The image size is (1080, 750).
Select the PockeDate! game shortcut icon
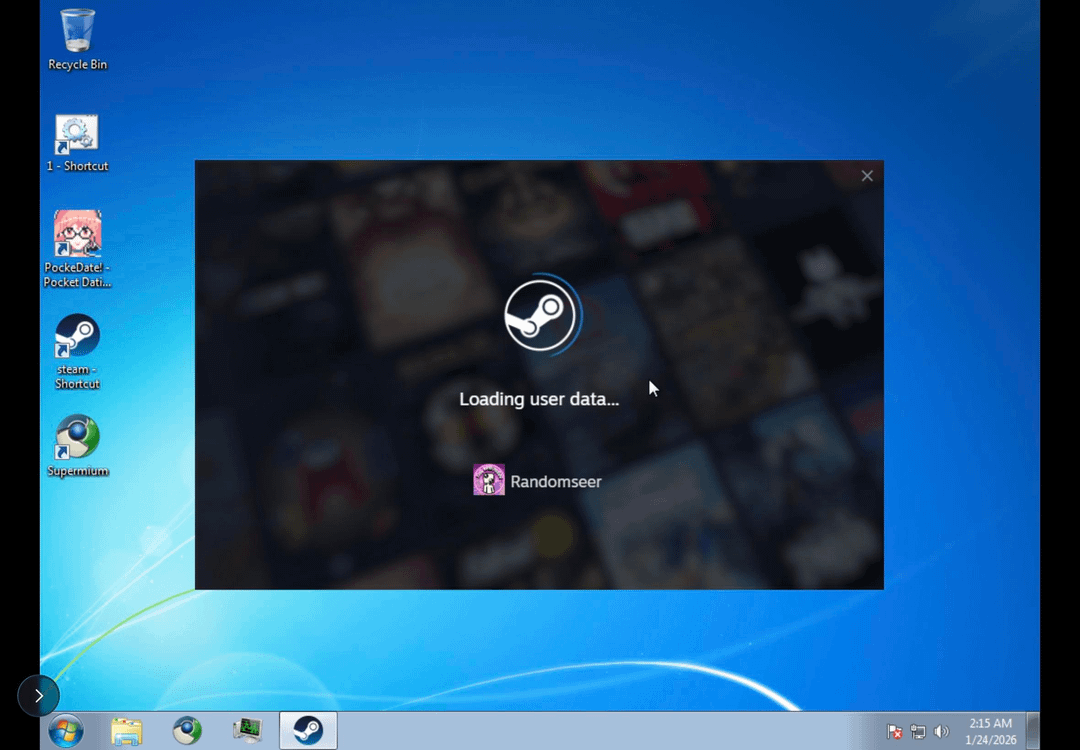pos(77,235)
